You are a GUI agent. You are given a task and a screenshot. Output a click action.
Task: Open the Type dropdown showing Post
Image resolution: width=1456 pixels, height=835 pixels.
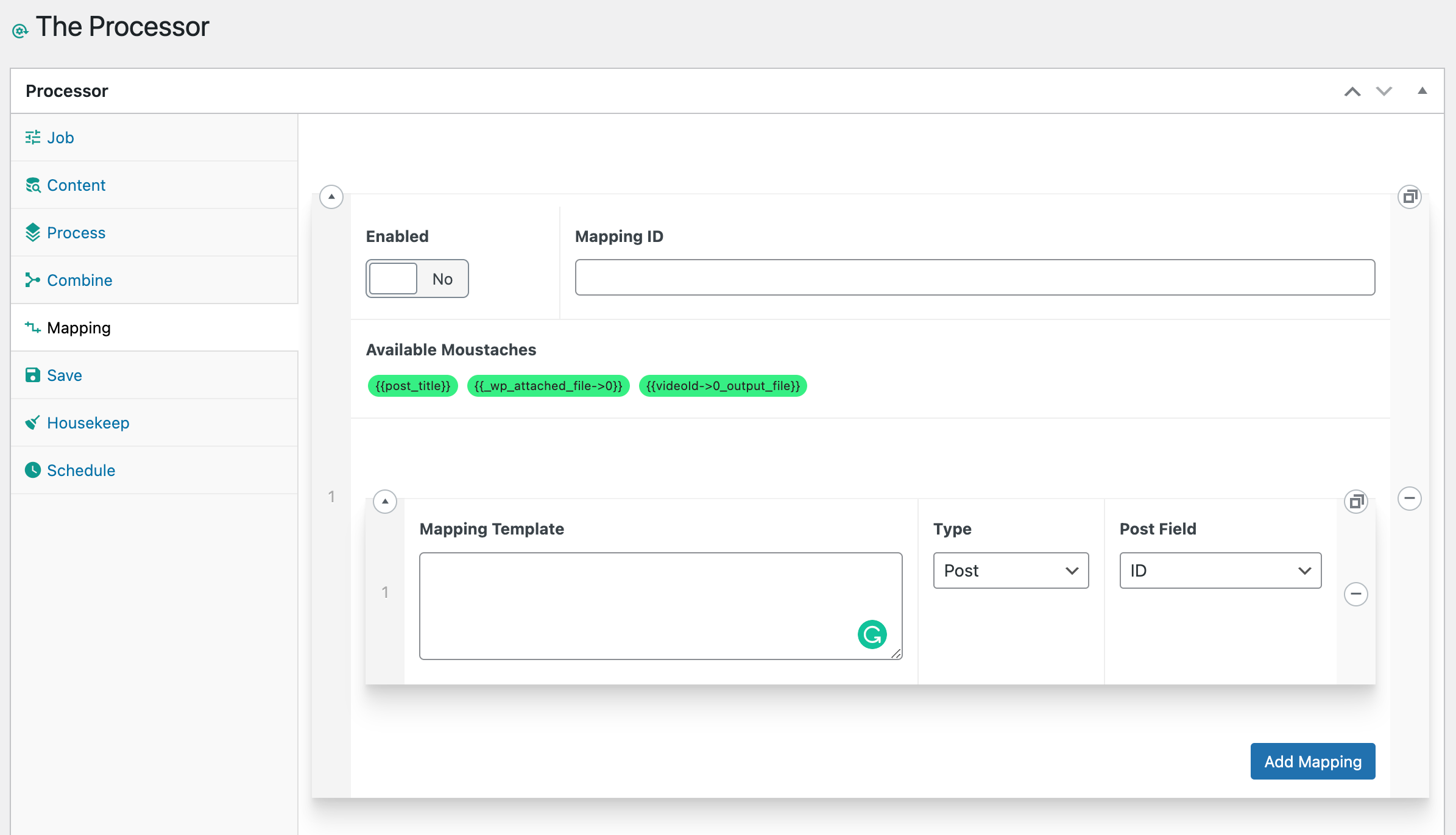[1011, 570]
